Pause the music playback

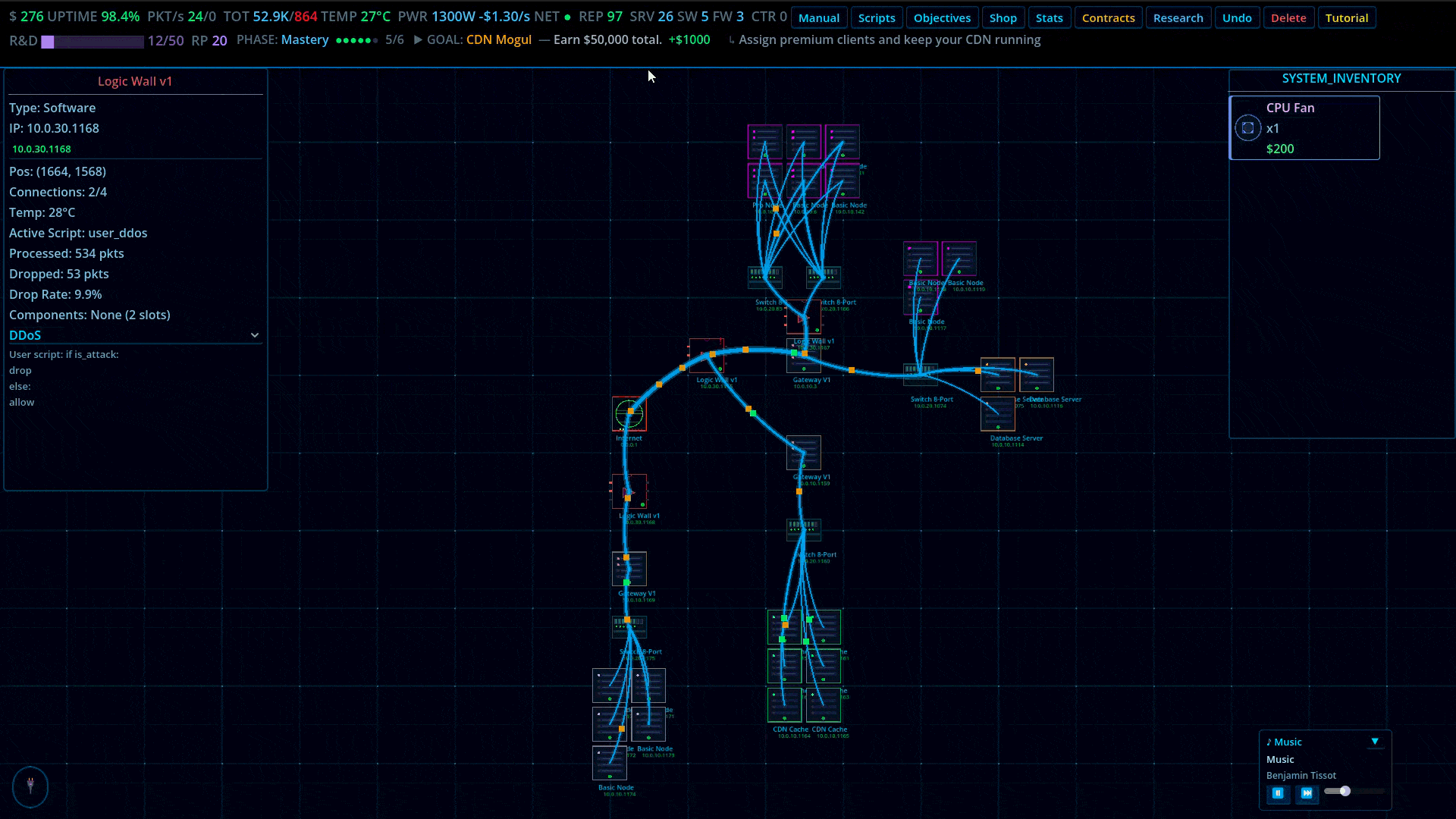pyautogui.click(x=1278, y=793)
